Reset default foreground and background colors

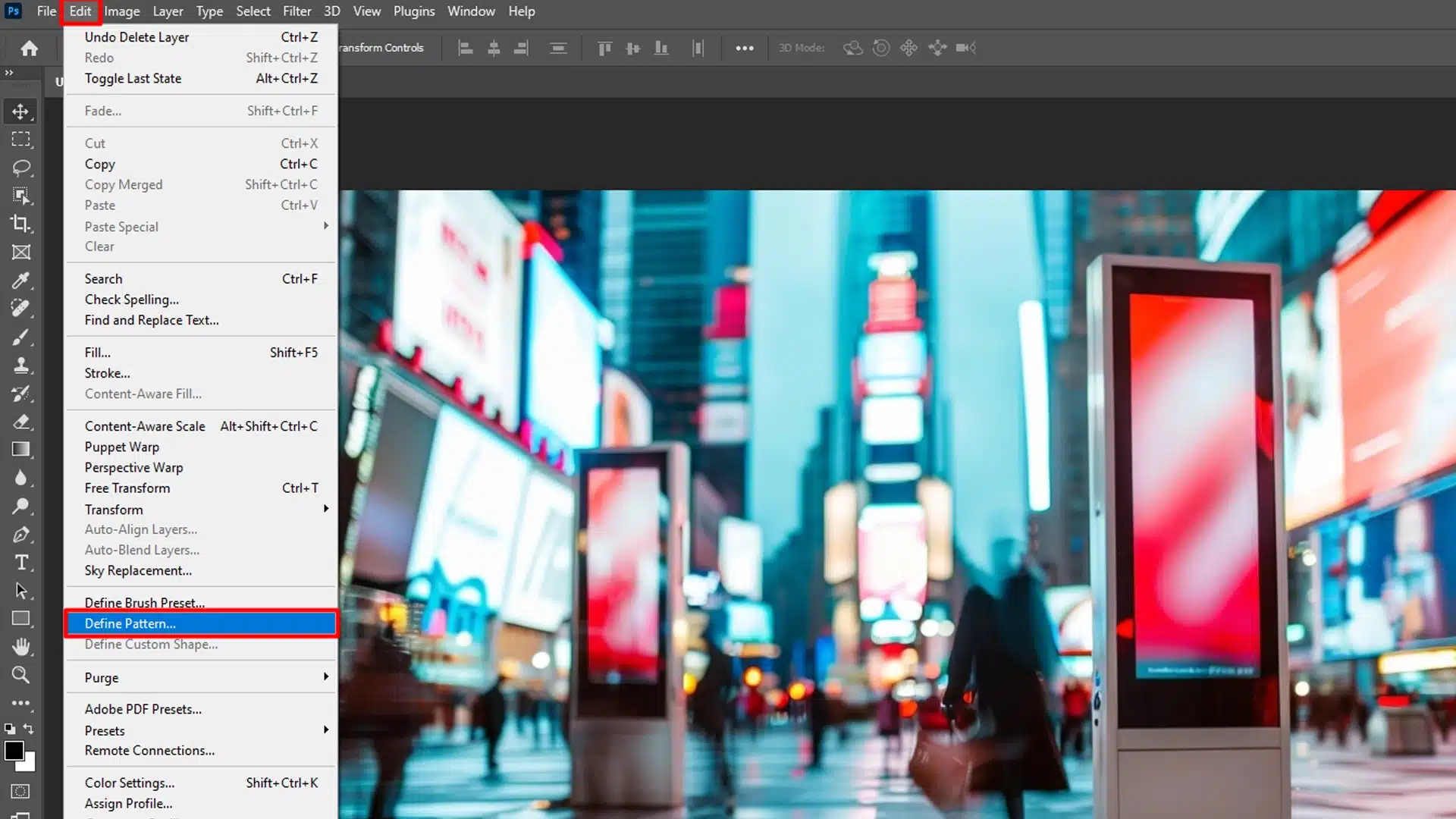tap(10, 729)
